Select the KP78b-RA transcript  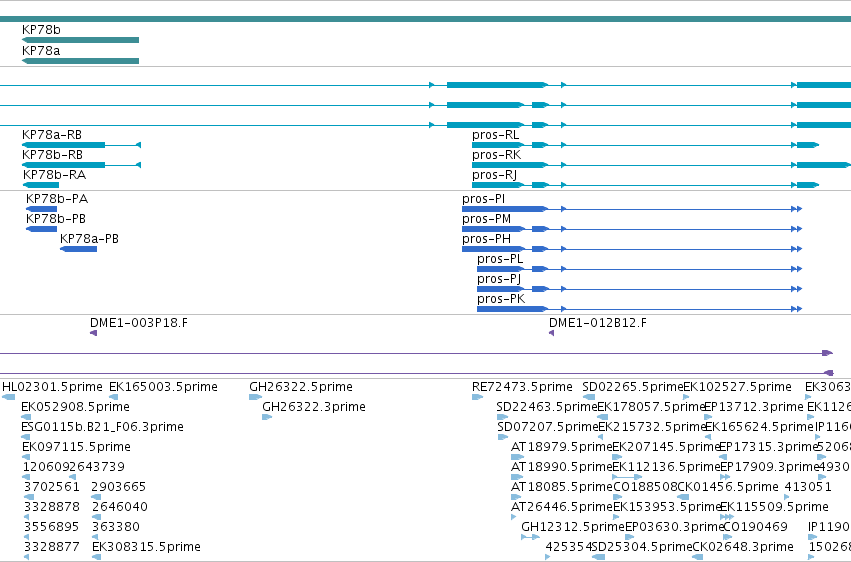coord(41,185)
